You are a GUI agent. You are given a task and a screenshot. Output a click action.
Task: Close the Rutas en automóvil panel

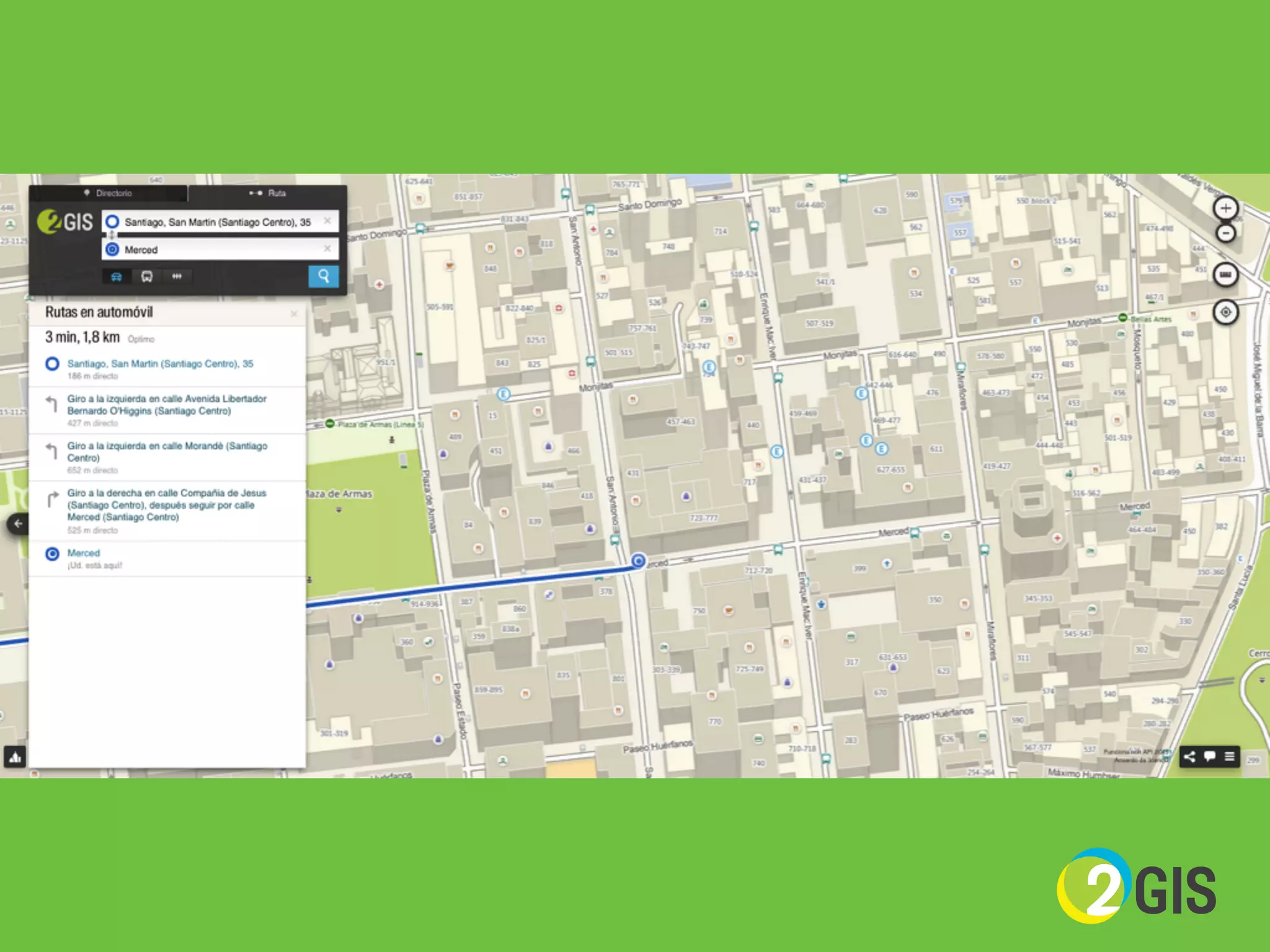pyautogui.click(x=294, y=314)
